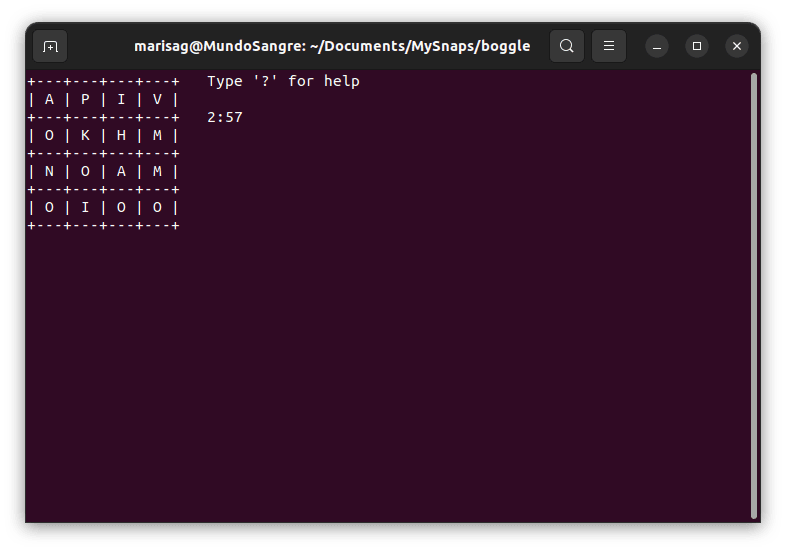Click the terminal vertical scrollbar
This screenshot has width=786, height=551.
point(754,296)
